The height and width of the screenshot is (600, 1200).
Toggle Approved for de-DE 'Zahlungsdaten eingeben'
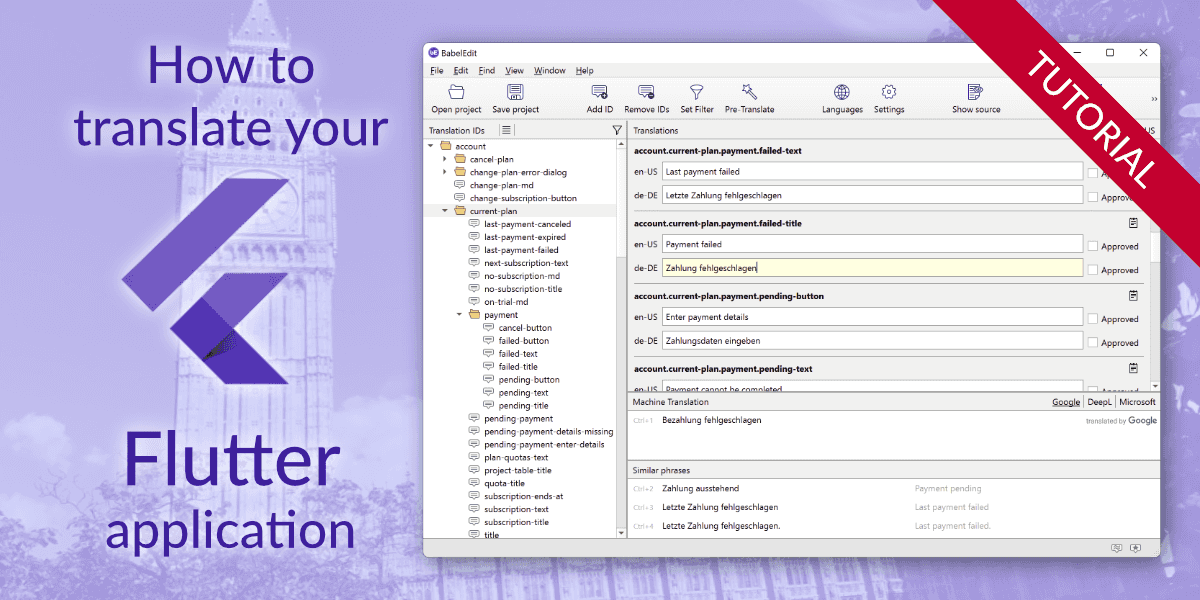[1093, 343]
